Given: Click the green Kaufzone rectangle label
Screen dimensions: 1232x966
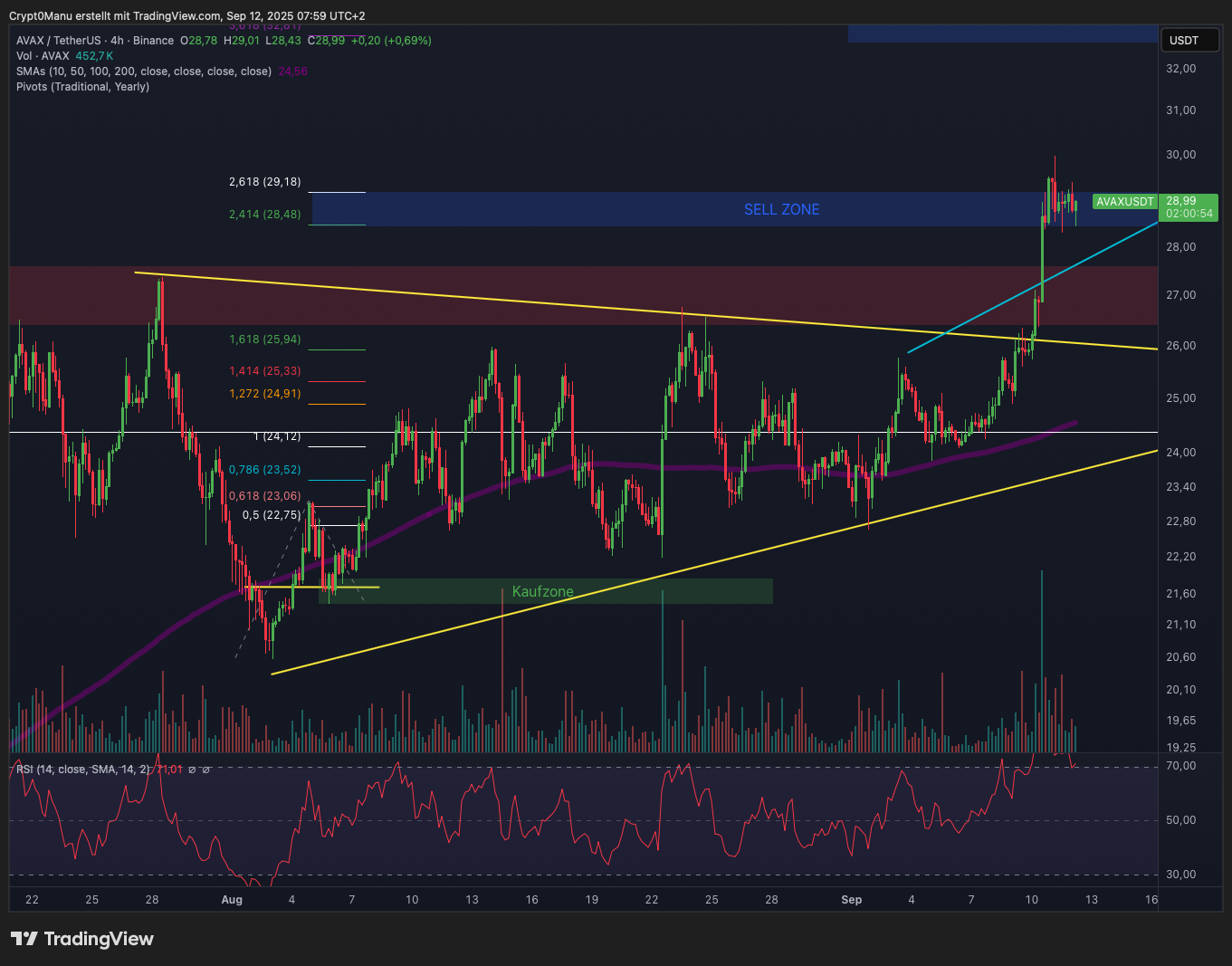Looking at the screenshot, I should (542, 591).
